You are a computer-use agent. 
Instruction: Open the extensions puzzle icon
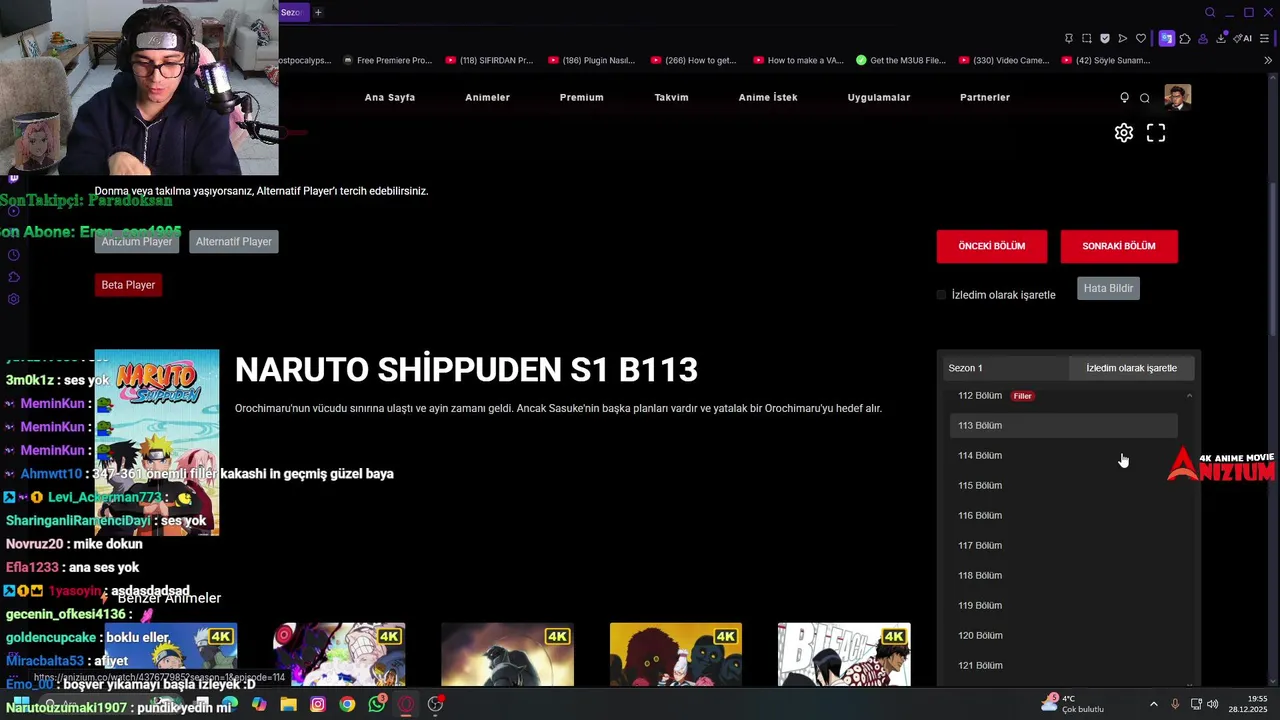[1185, 39]
